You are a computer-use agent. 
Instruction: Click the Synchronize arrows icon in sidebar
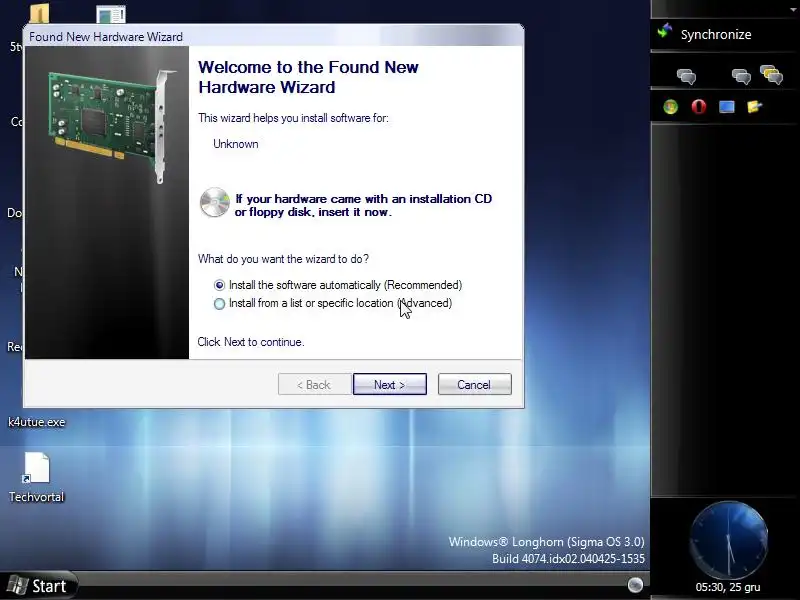tap(665, 32)
